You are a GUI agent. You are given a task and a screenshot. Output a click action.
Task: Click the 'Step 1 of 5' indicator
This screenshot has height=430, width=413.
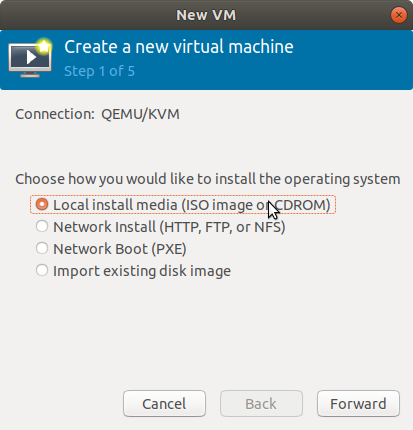click(x=99, y=71)
